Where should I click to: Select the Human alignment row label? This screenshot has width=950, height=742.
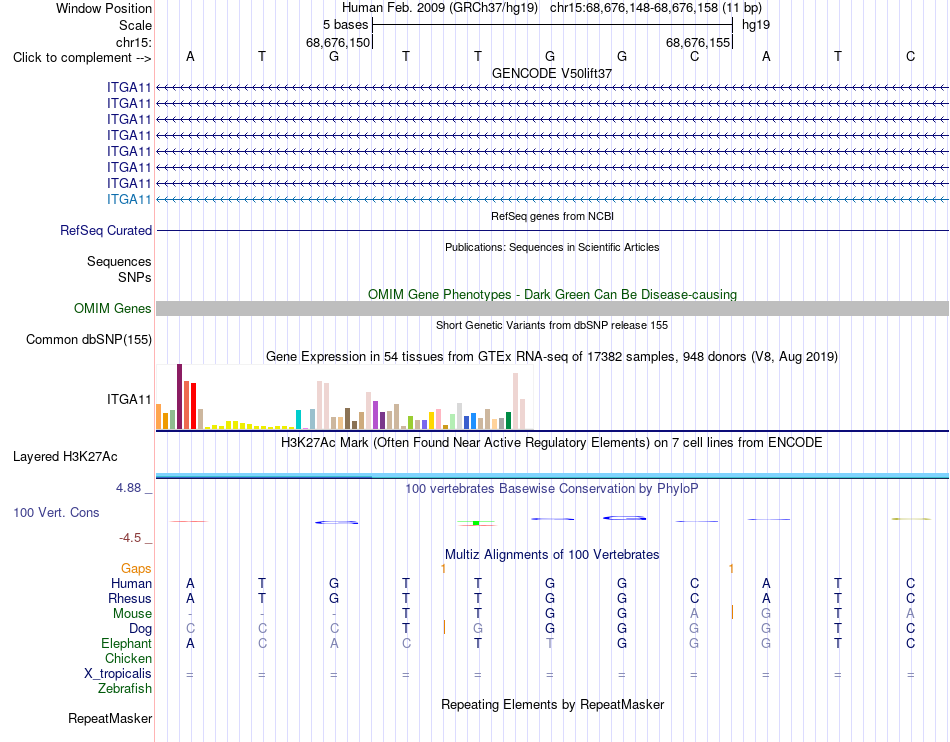(131, 583)
